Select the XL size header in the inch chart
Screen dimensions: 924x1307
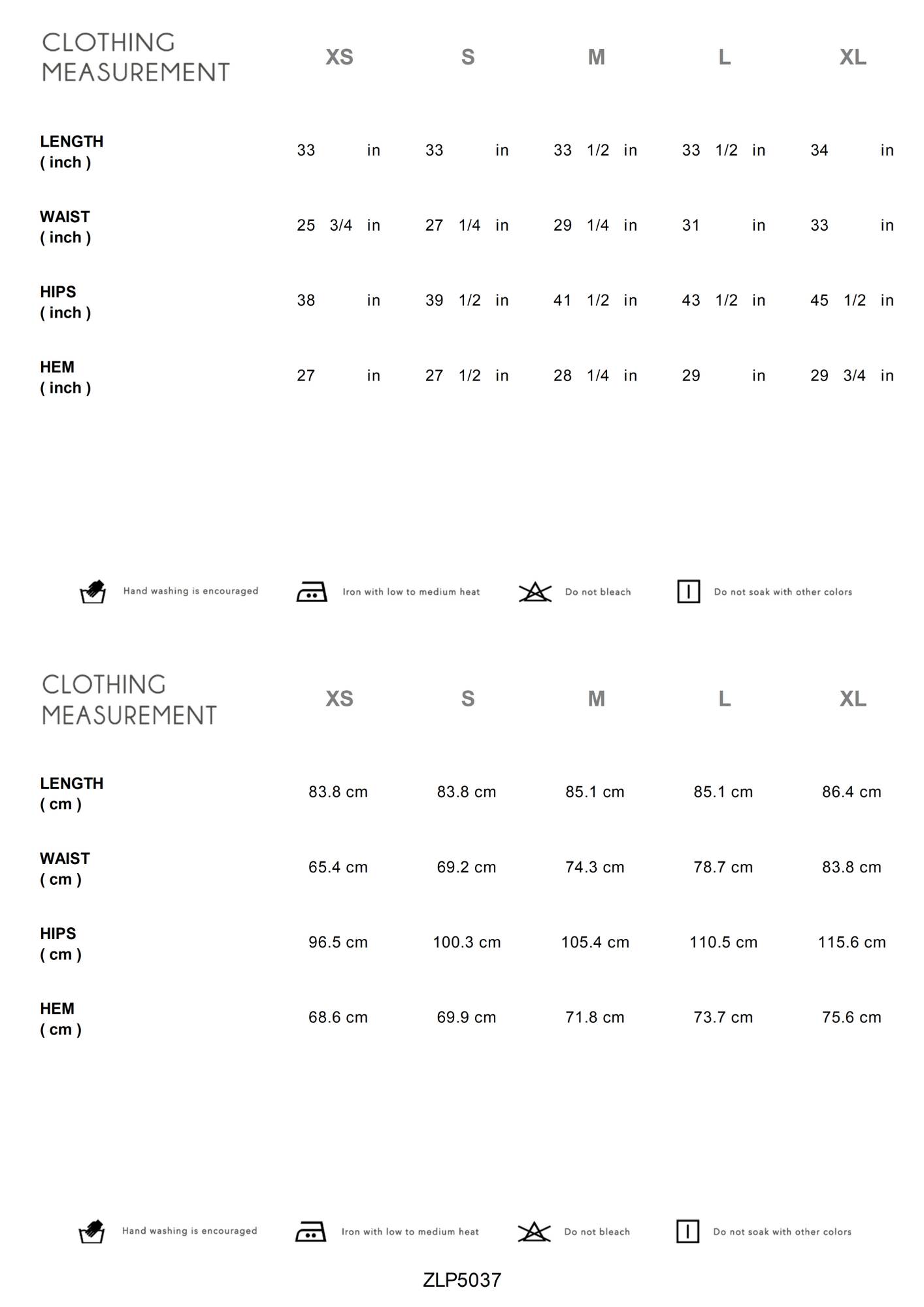853,58
